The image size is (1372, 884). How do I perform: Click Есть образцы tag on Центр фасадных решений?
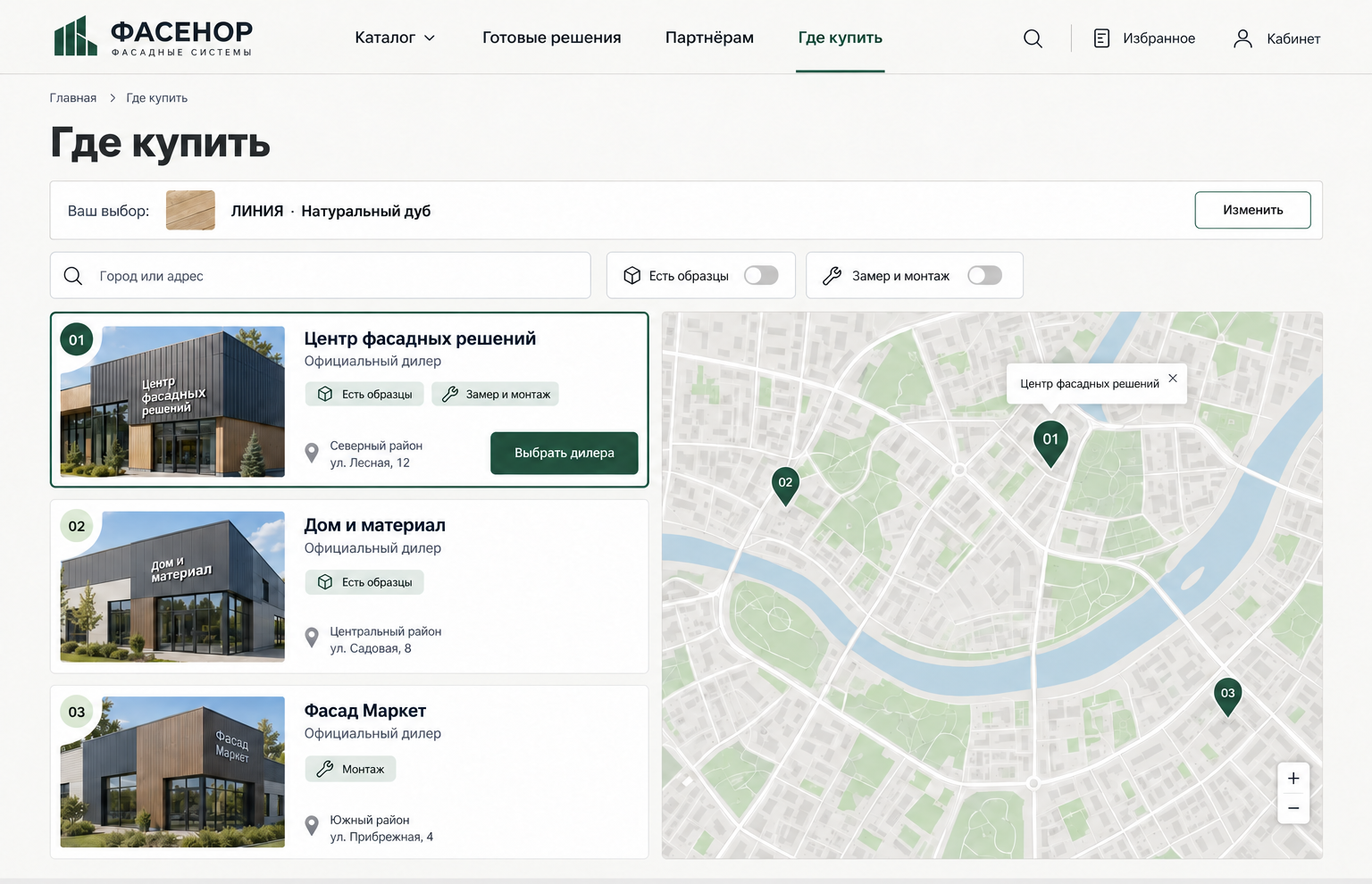(x=364, y=394)
